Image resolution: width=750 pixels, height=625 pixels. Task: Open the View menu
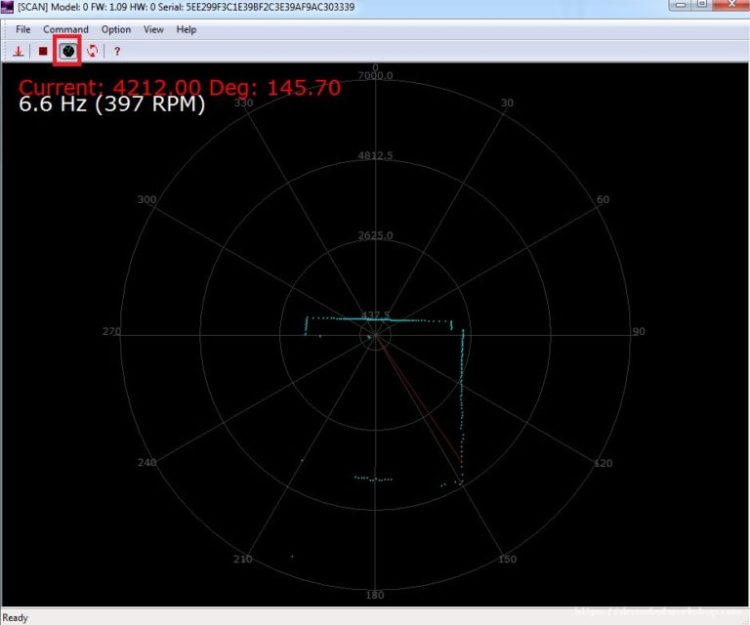tap(154, 30)
